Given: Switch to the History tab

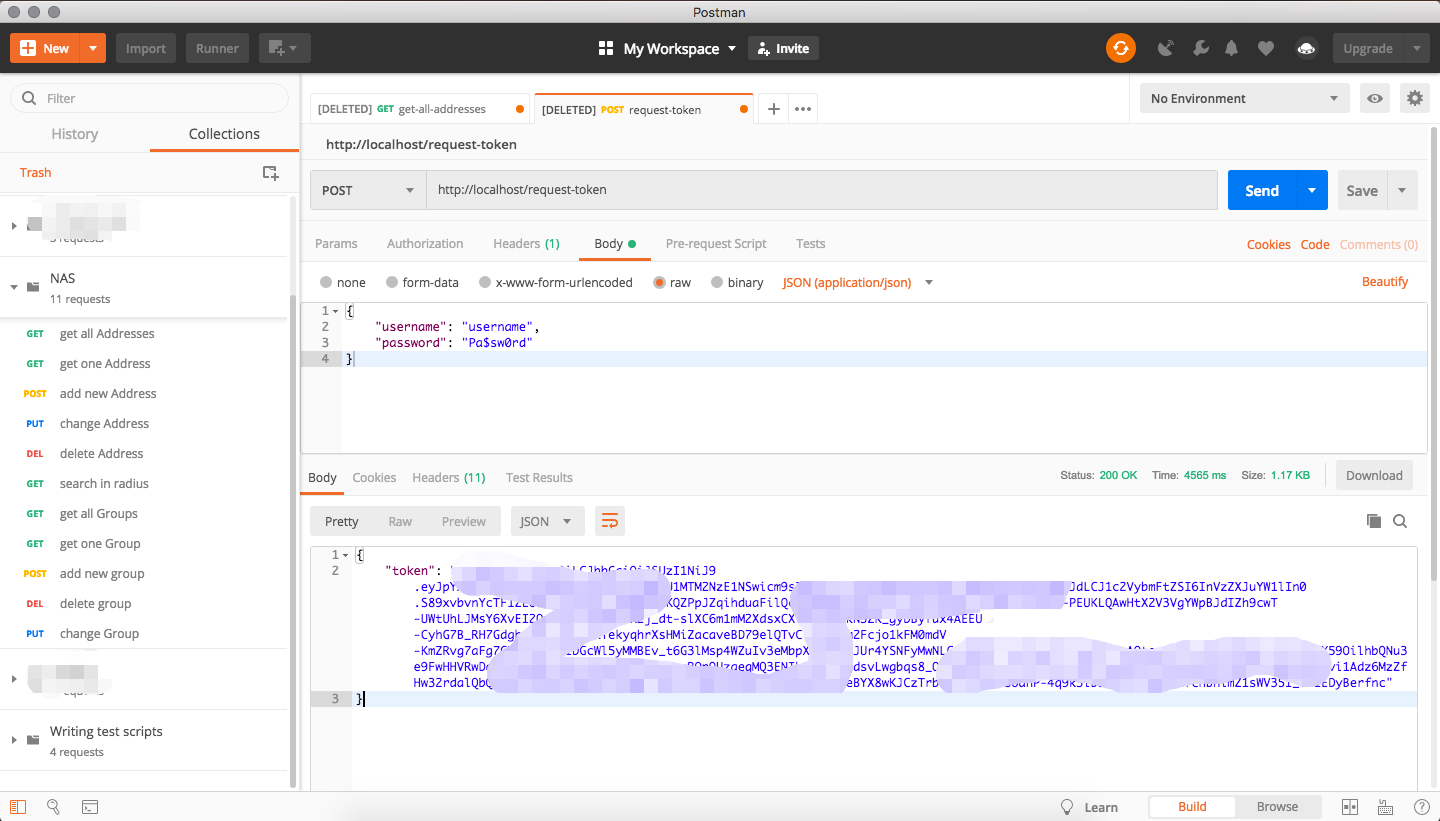Looking at the screenshot, I should pyautogui.click(x=75, y=134).
